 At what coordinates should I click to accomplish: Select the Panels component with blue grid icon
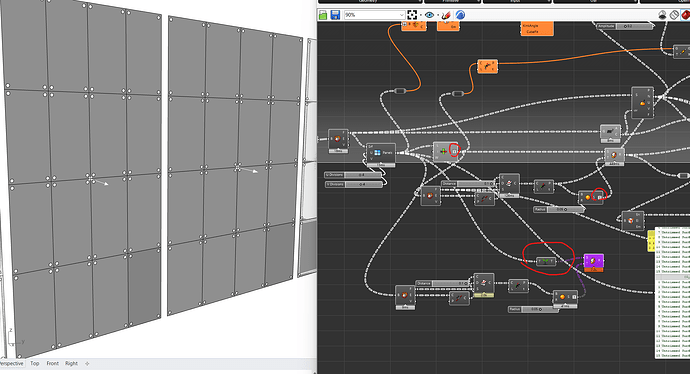381,153
